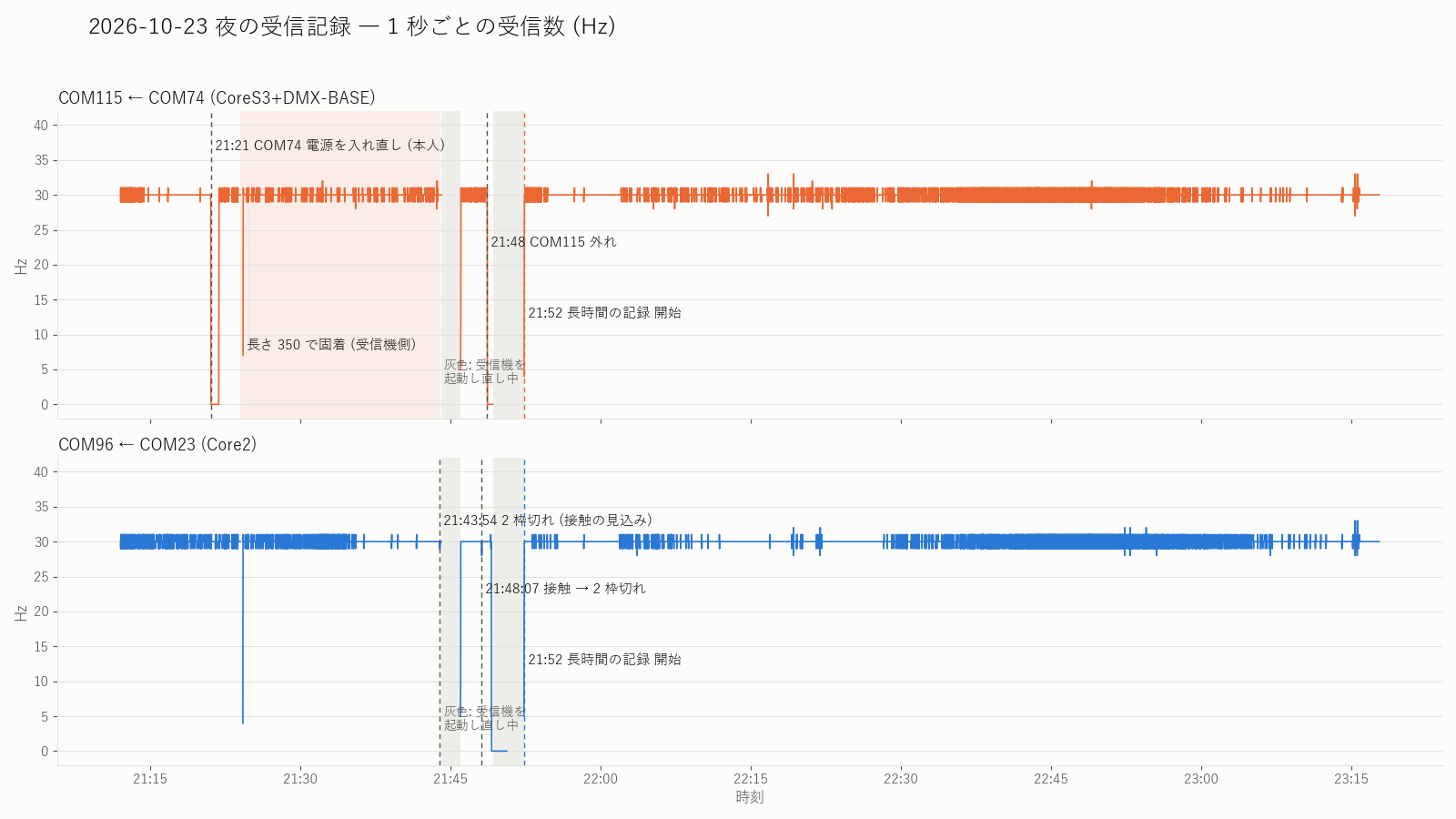Click the x-axis label "時刻"
Screen dimensions: 1456x819
[750, 797]
